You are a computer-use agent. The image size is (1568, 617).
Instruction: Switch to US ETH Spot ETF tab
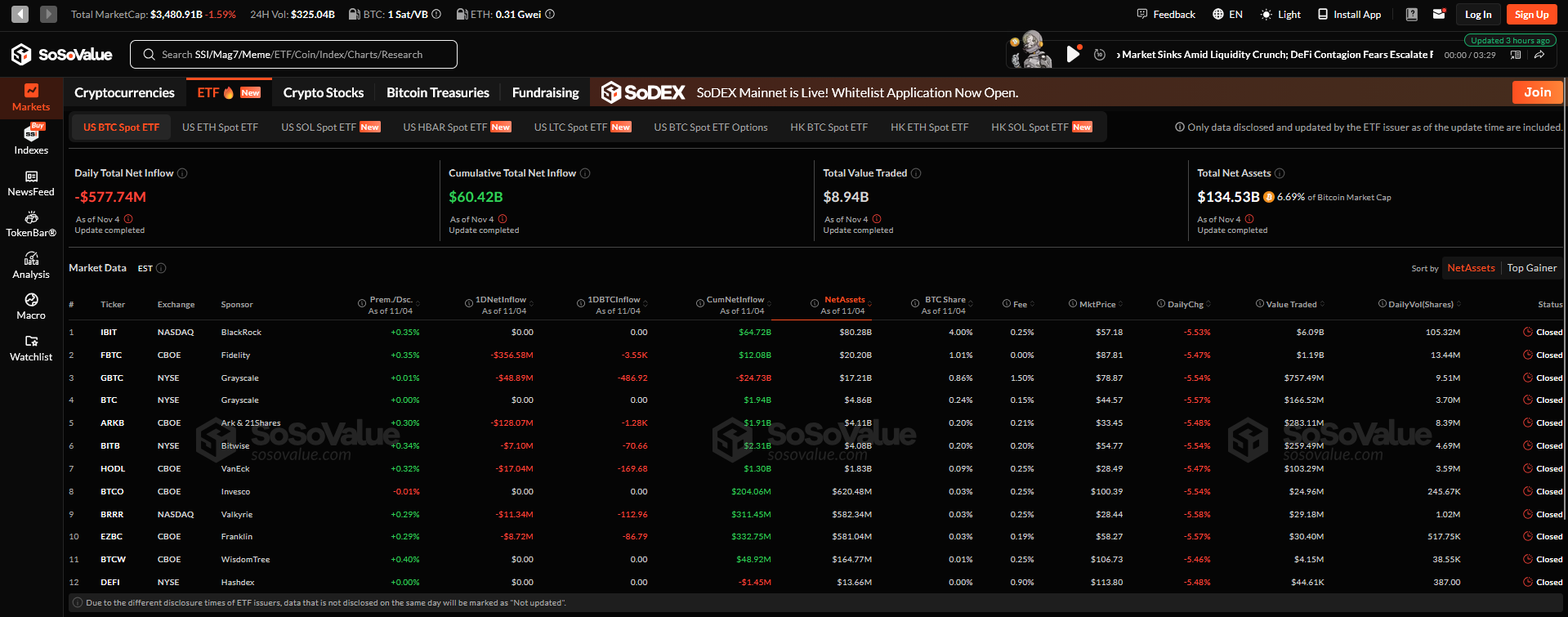[220, 127]
